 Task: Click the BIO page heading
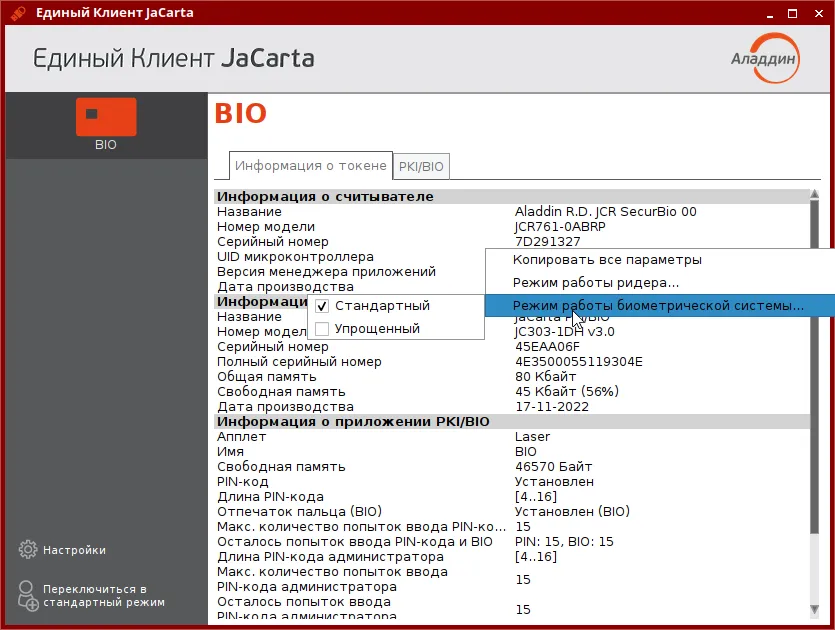click(241, 113)
